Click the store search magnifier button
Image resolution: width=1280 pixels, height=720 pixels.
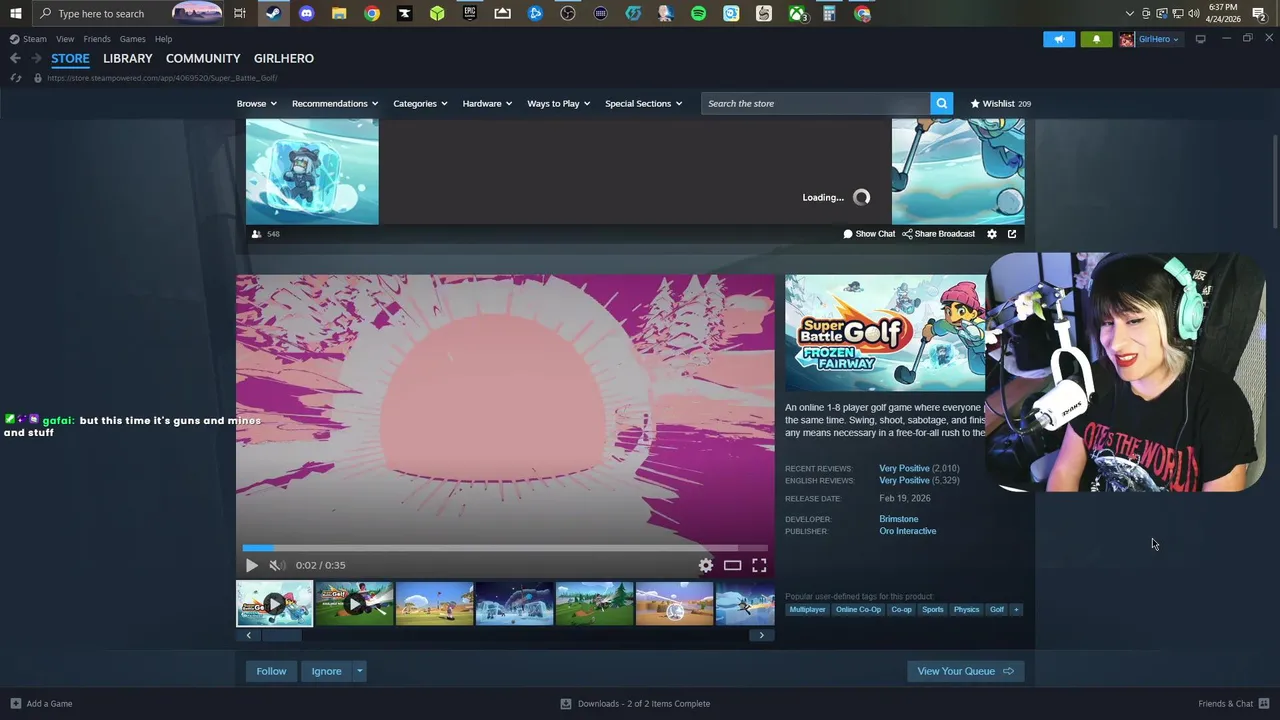941,103
